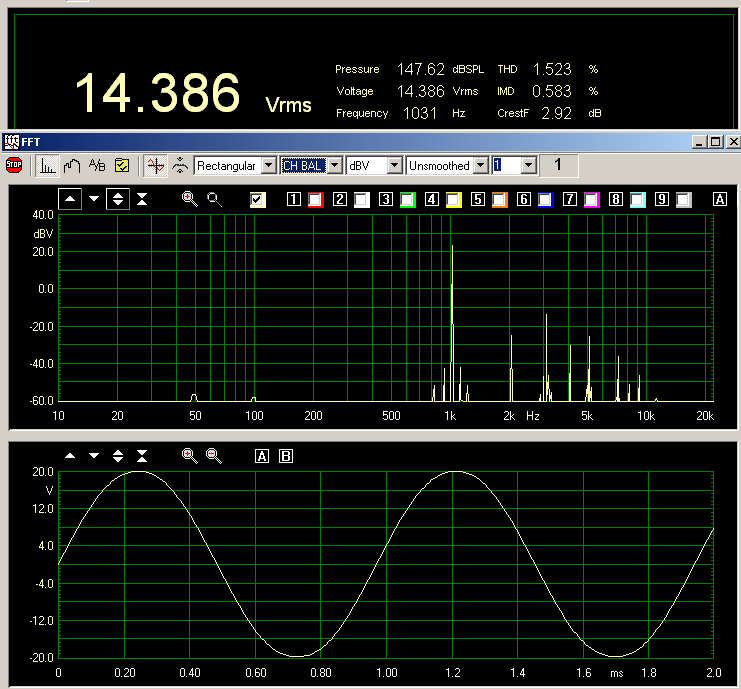Toggle memory 7 magenta color box
Viewport: 741px width, 689px height.
(x=591, y=200)
